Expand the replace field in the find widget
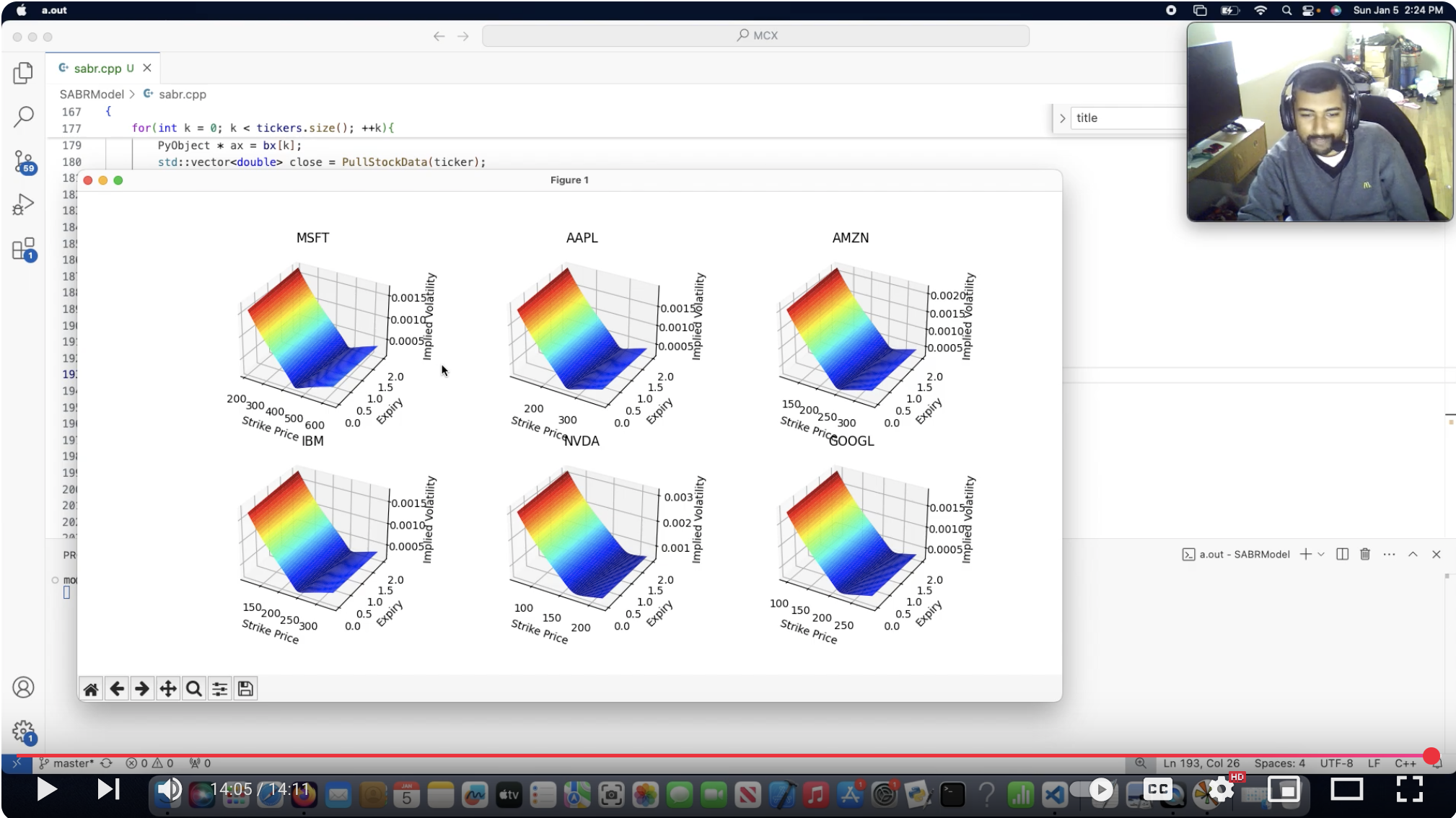Screen dimensions: 1456x818 tap(1062, 118)
